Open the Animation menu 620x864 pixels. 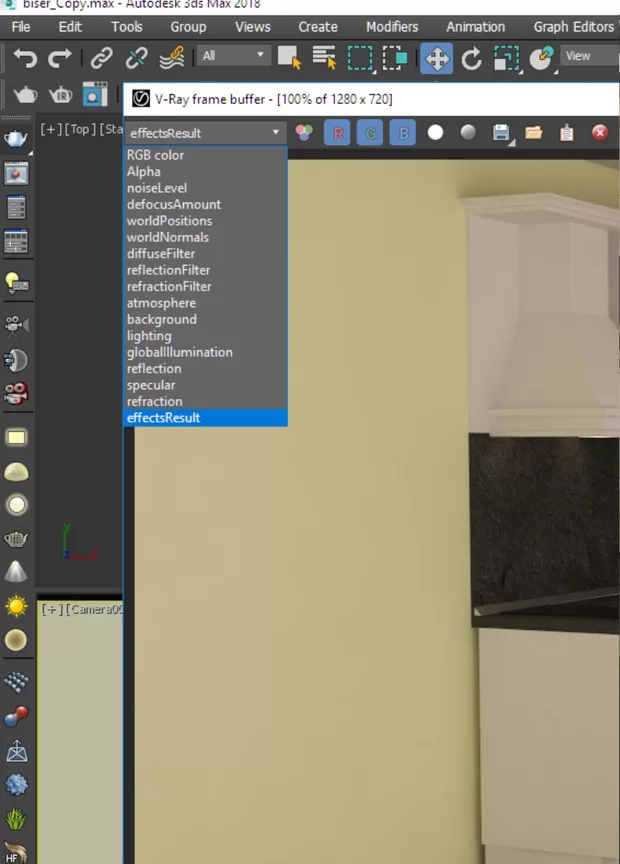point(476,27)
